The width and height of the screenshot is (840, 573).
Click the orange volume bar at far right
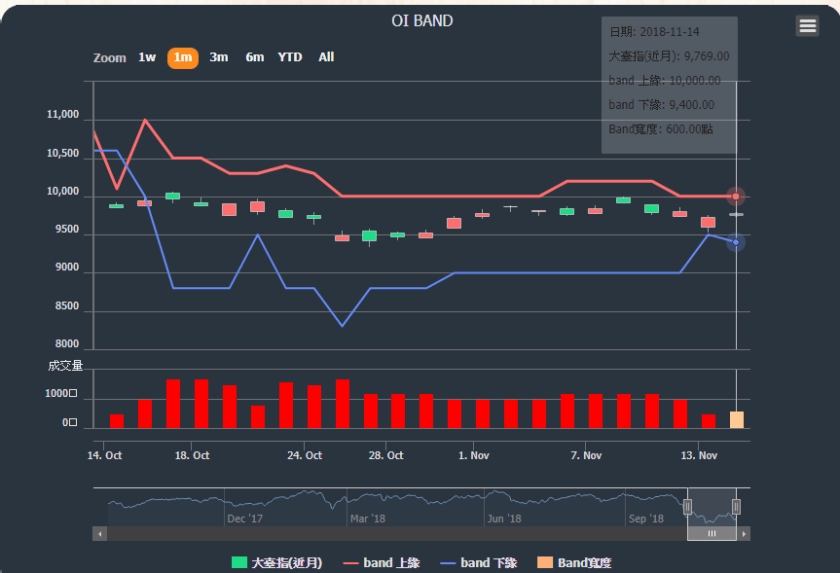click(736, 419)
